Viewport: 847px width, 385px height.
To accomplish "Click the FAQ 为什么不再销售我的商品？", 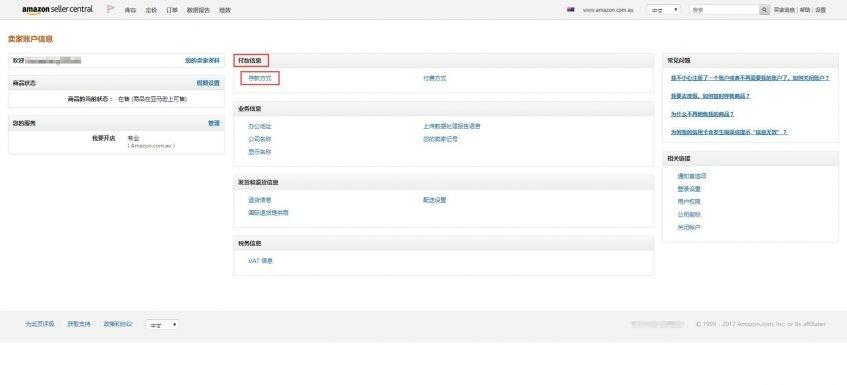I will 703,114.
